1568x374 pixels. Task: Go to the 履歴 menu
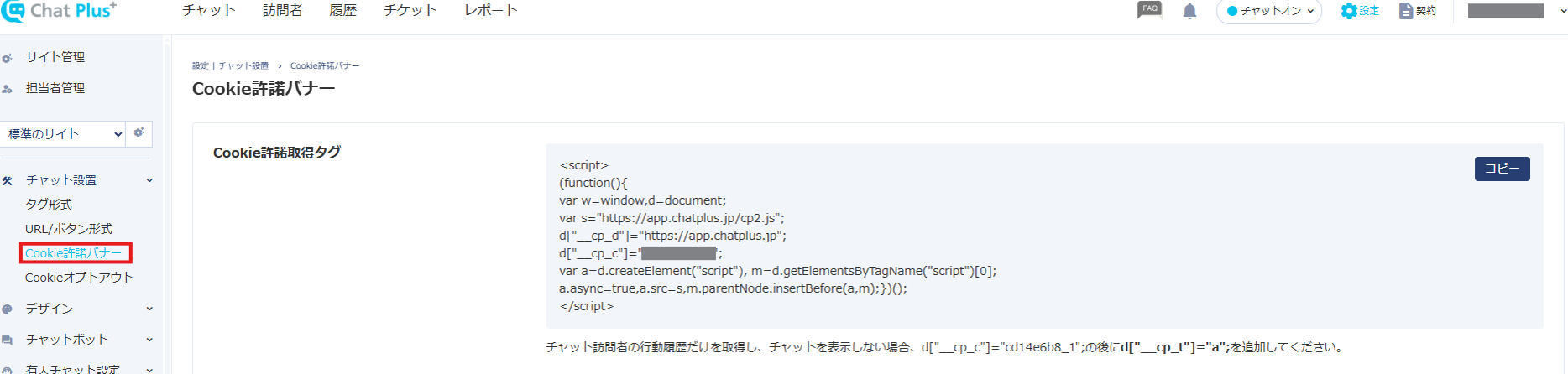pos(343,10)
